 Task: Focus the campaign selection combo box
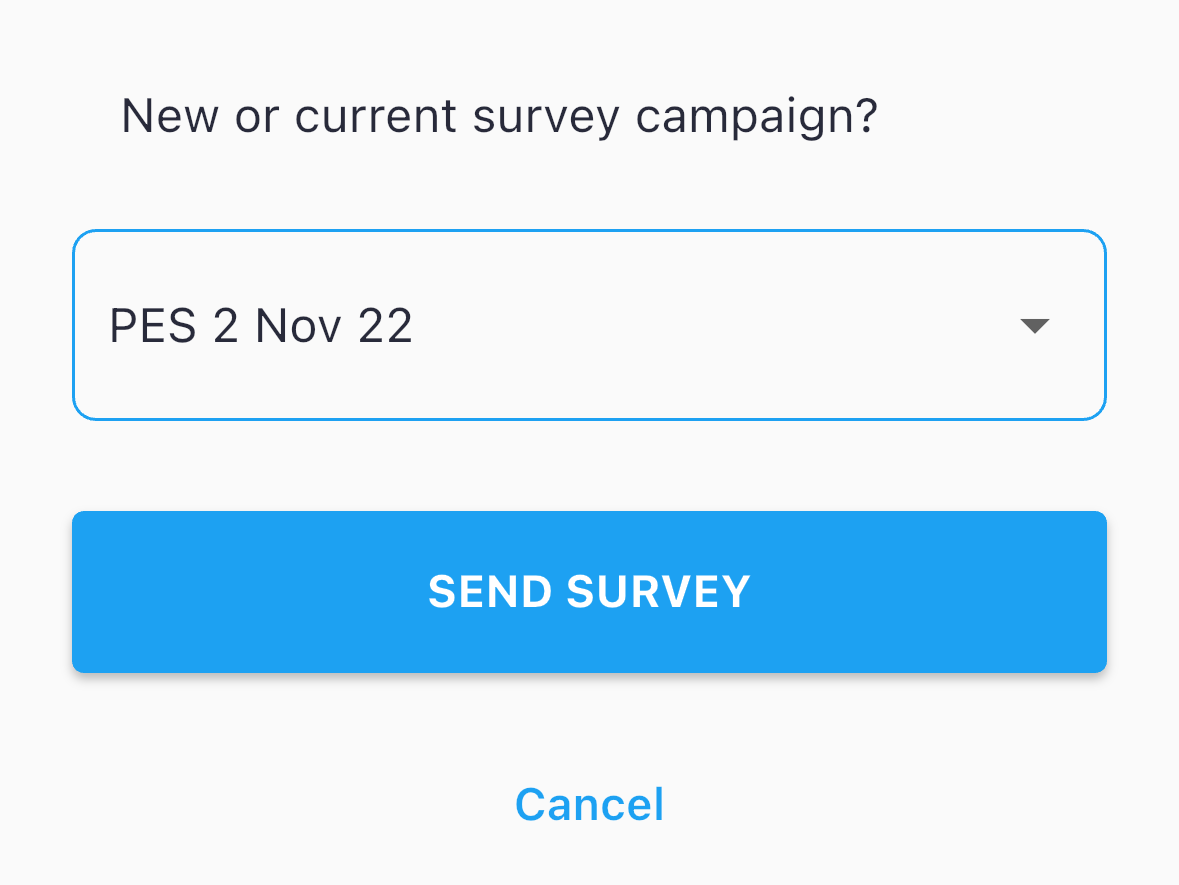pos(588,326)
